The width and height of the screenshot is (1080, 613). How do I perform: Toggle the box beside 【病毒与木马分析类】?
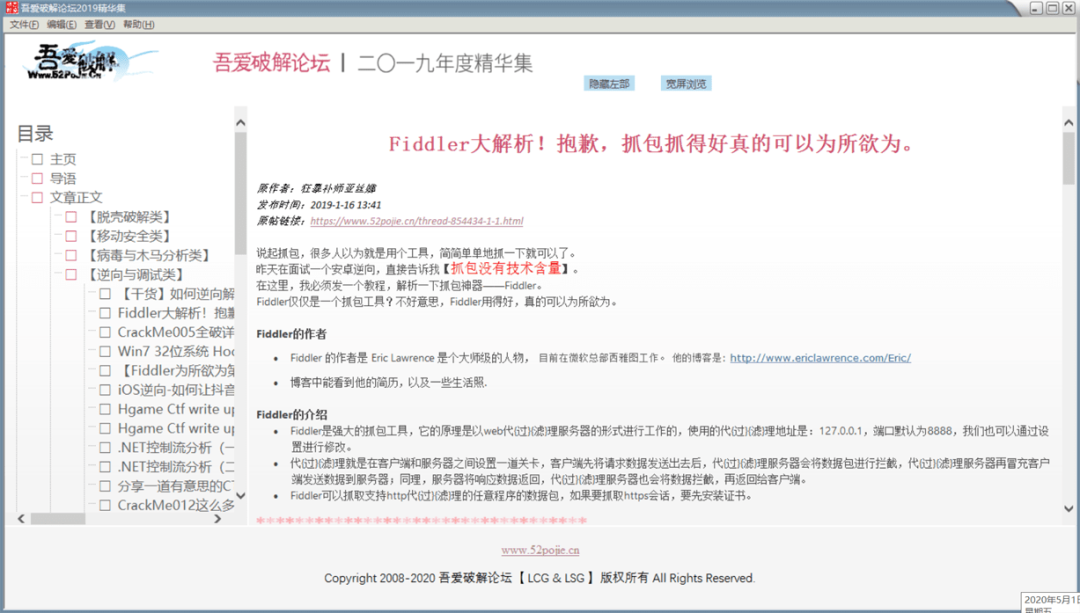pyautogui.click(x=71, y=256)
